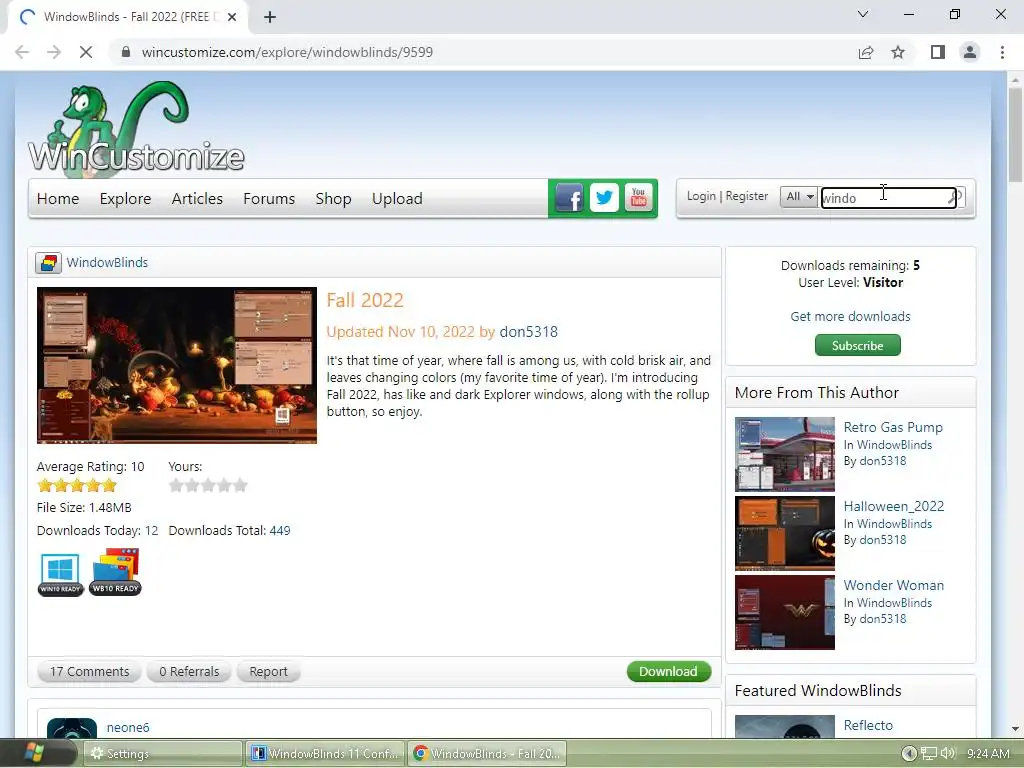Switch to Settings taskbar window
1024x768 pixels.
pos(163,754)
